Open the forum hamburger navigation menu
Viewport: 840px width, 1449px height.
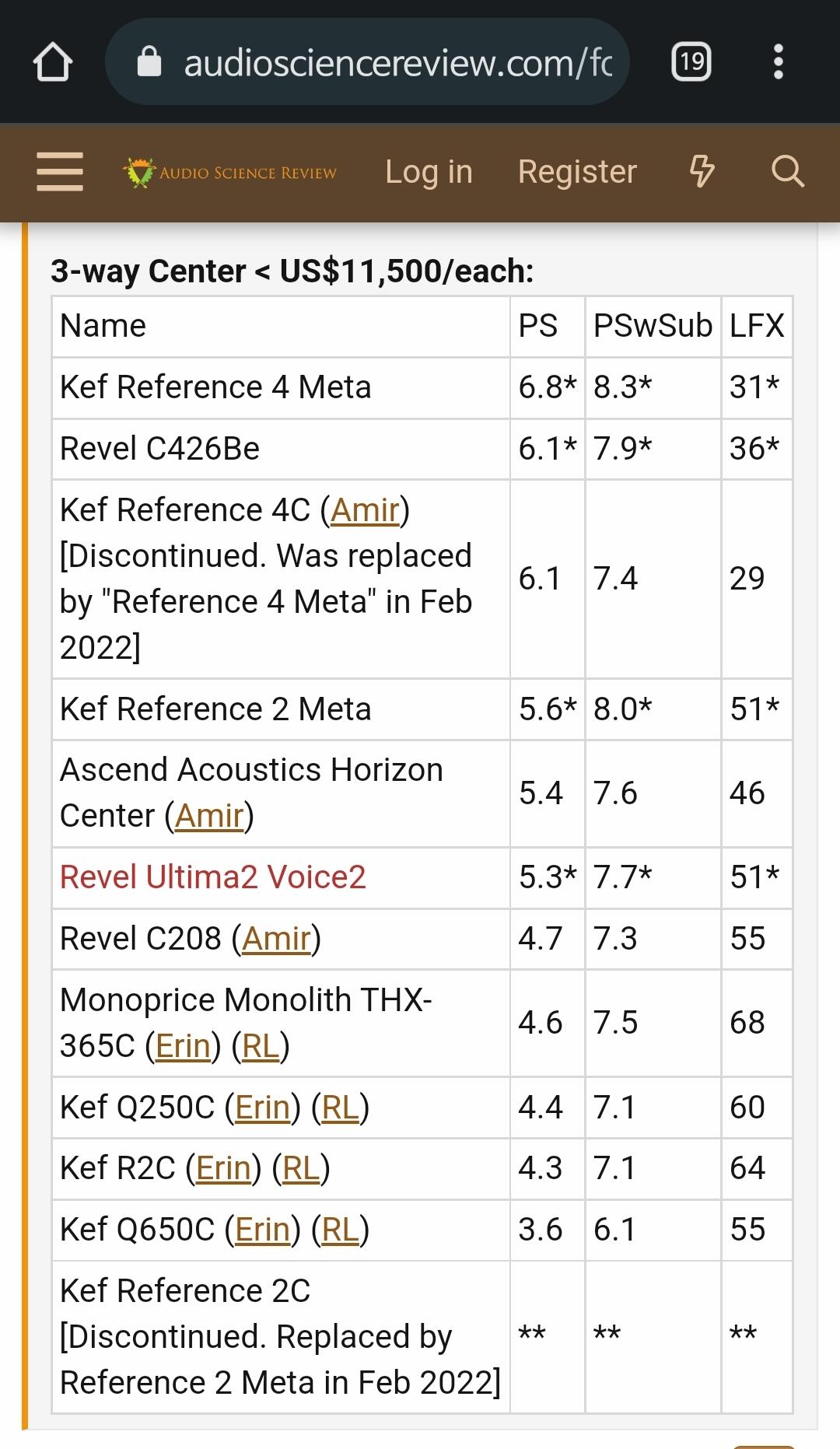pyautogui.click(x=60, y=172)
